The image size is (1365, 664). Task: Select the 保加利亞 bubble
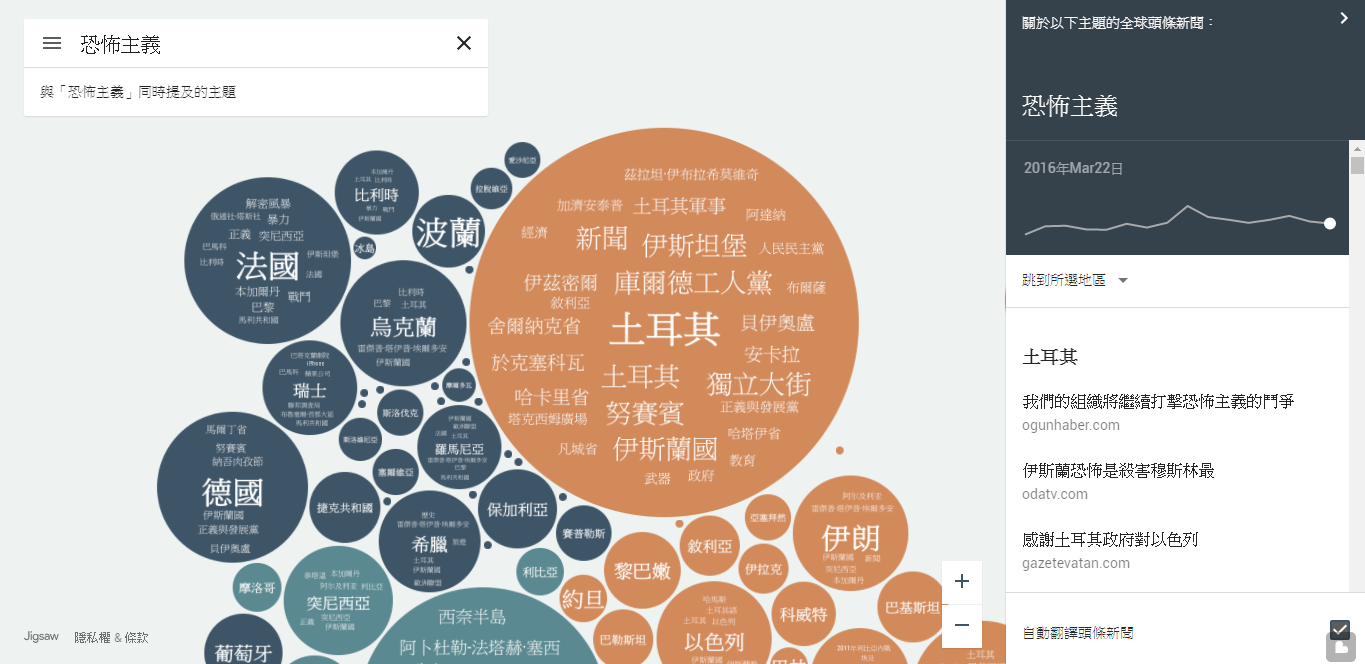pyautogui.click(x=517, y=509)
